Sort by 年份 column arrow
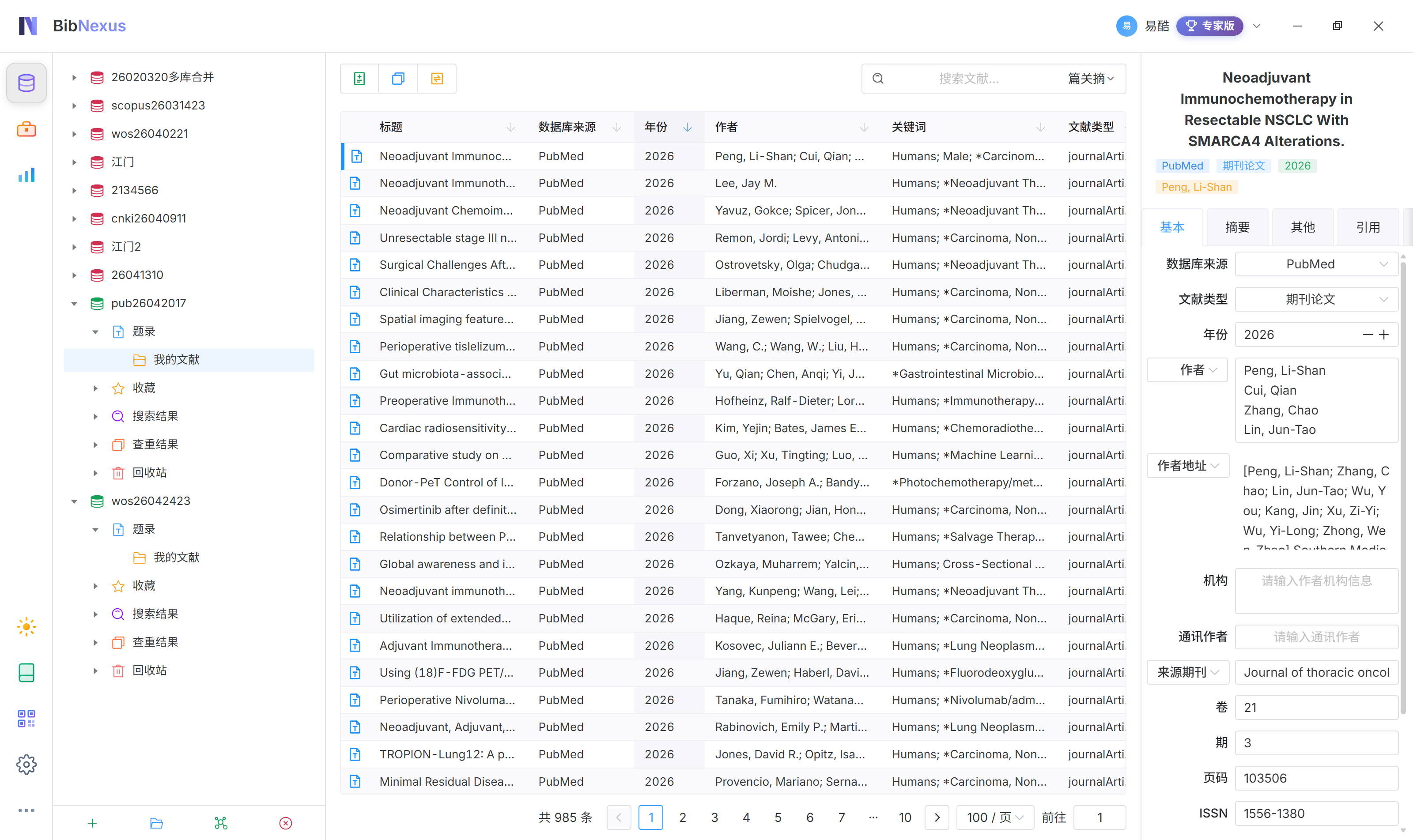This screenshot has width=1413, height=840. [687, 128]
